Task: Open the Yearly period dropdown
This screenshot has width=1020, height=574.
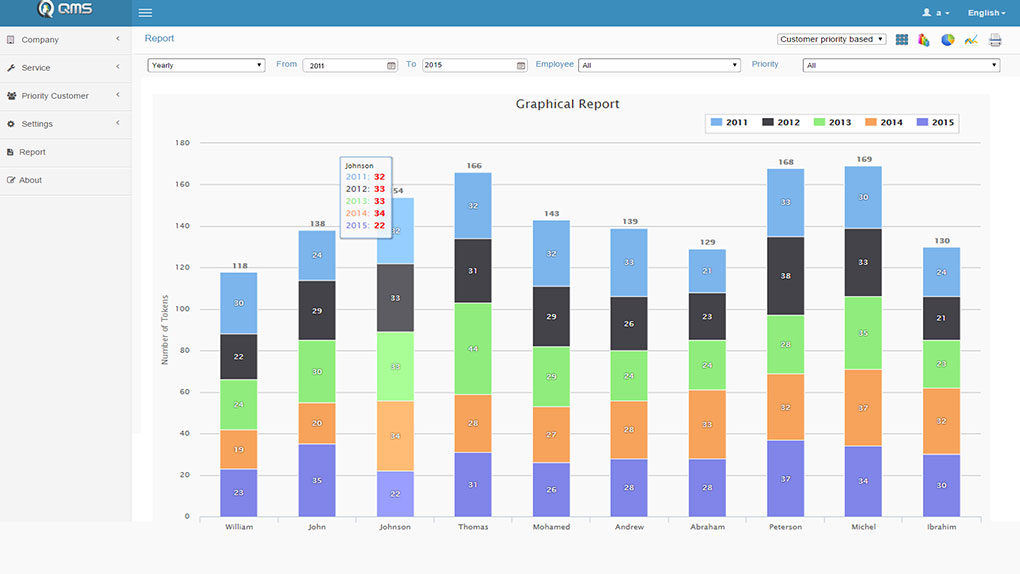Action: 205,65
